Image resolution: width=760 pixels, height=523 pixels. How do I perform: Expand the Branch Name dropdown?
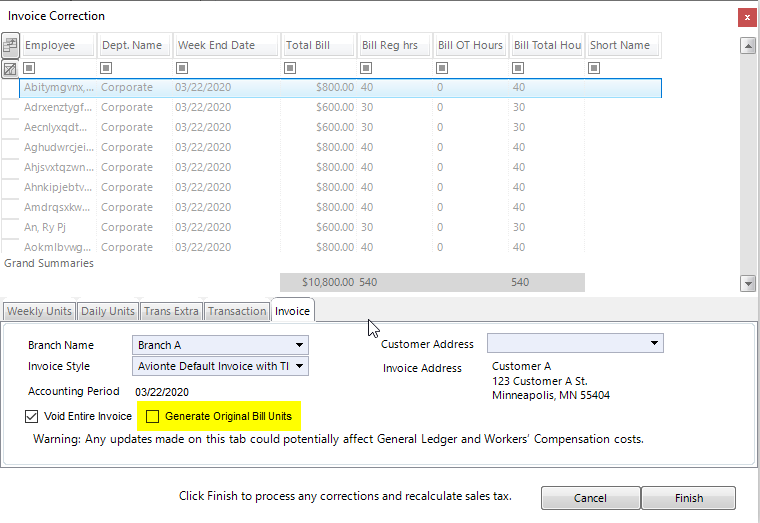click(x=300, y=345)
